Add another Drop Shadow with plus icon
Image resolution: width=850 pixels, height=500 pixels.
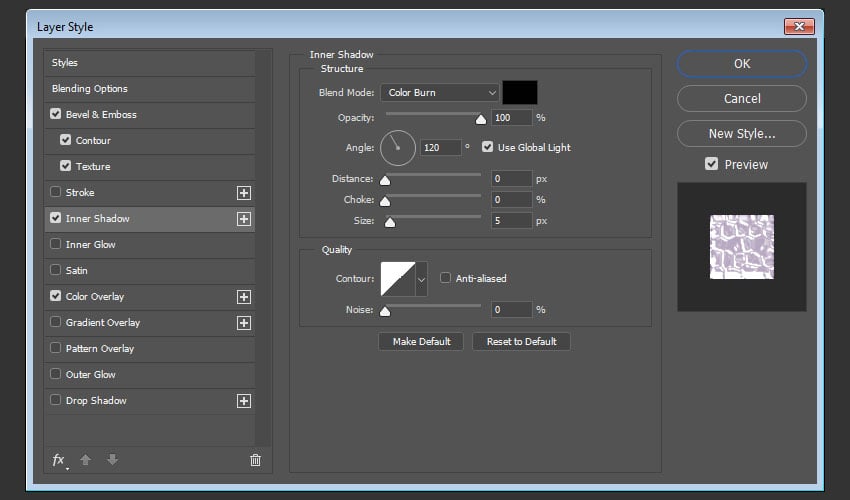[244, 401]
